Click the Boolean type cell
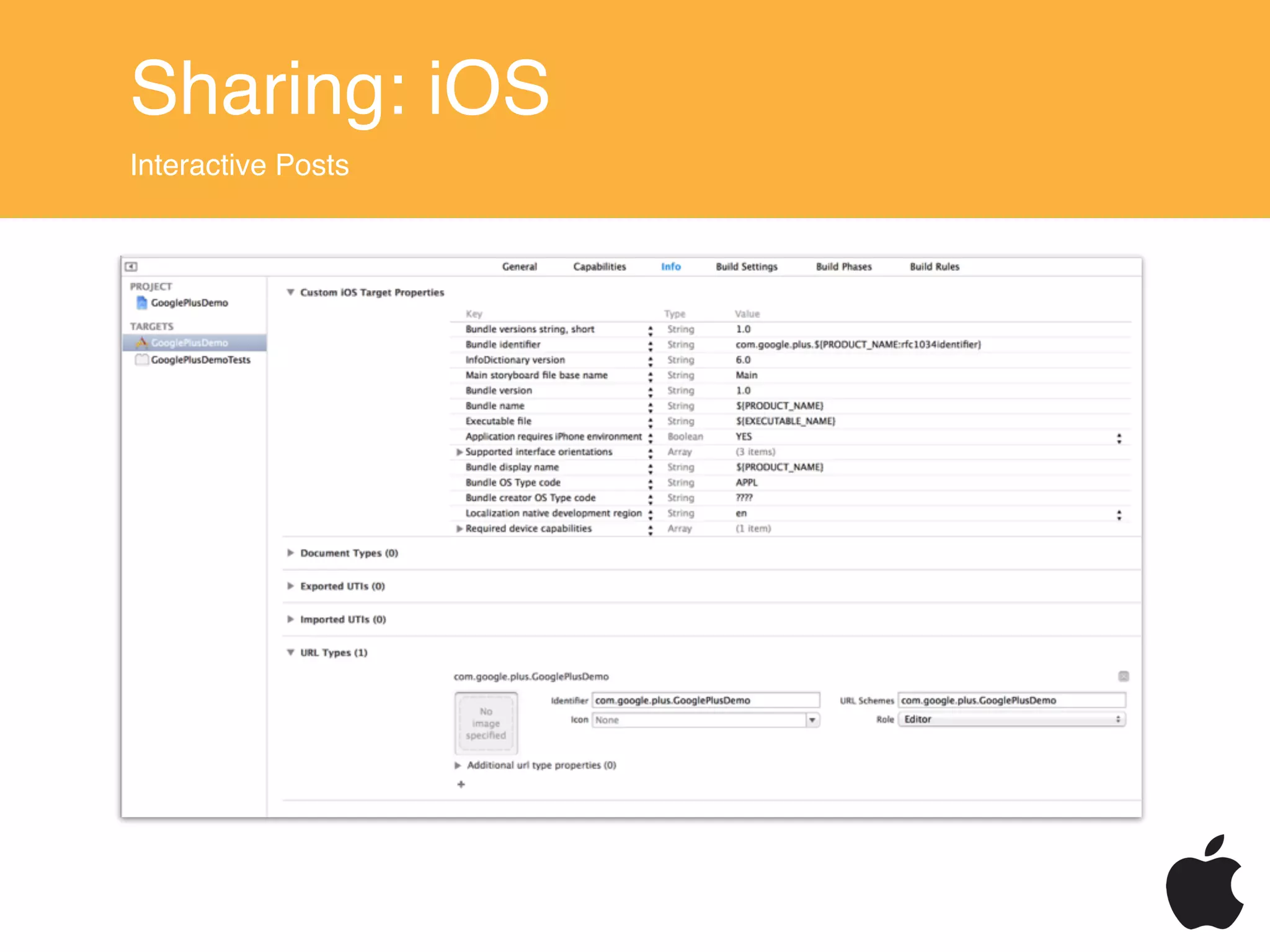 pos(685,436)
